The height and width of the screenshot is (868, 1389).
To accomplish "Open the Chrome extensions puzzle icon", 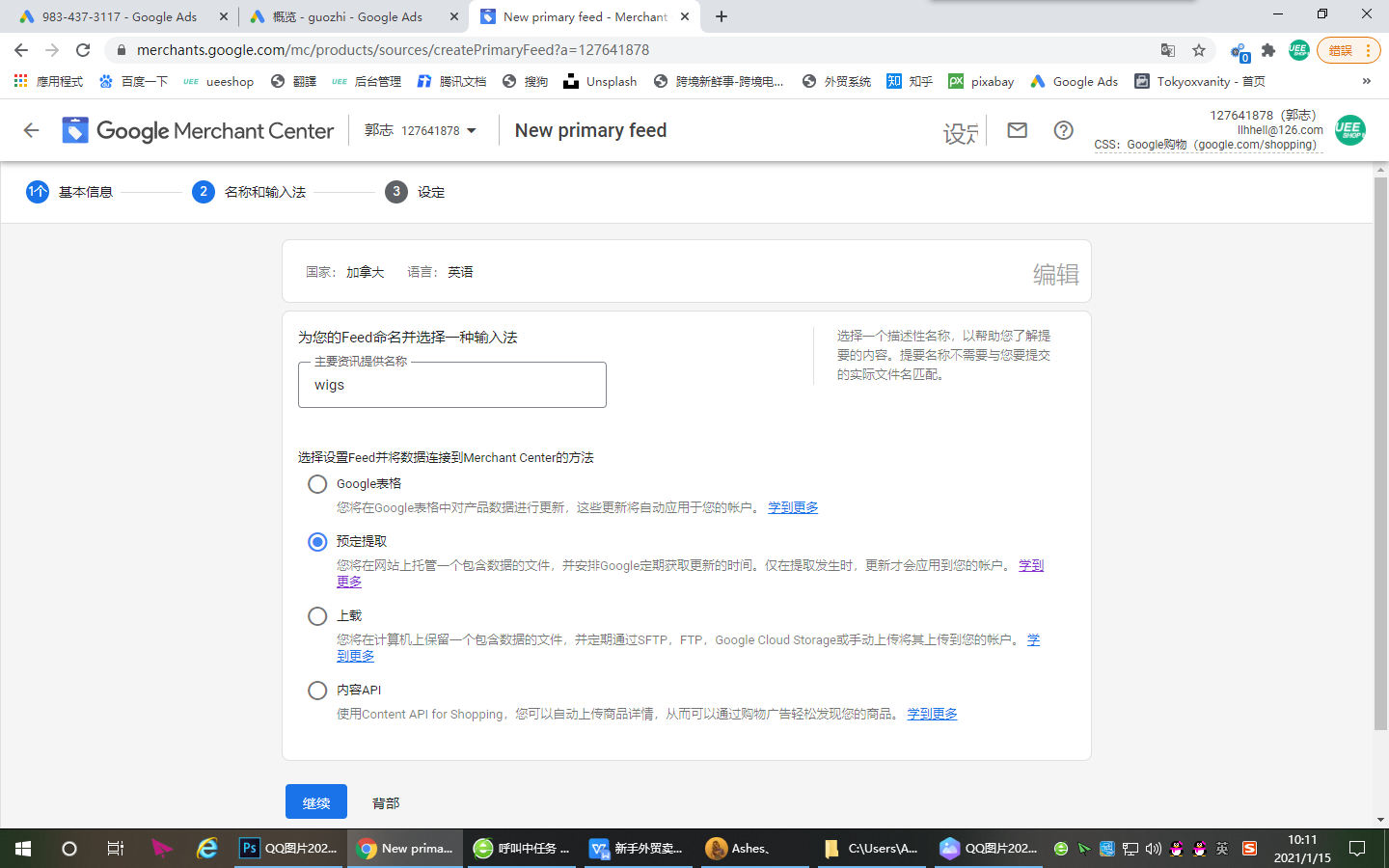I will click(x=1268, y=50).
